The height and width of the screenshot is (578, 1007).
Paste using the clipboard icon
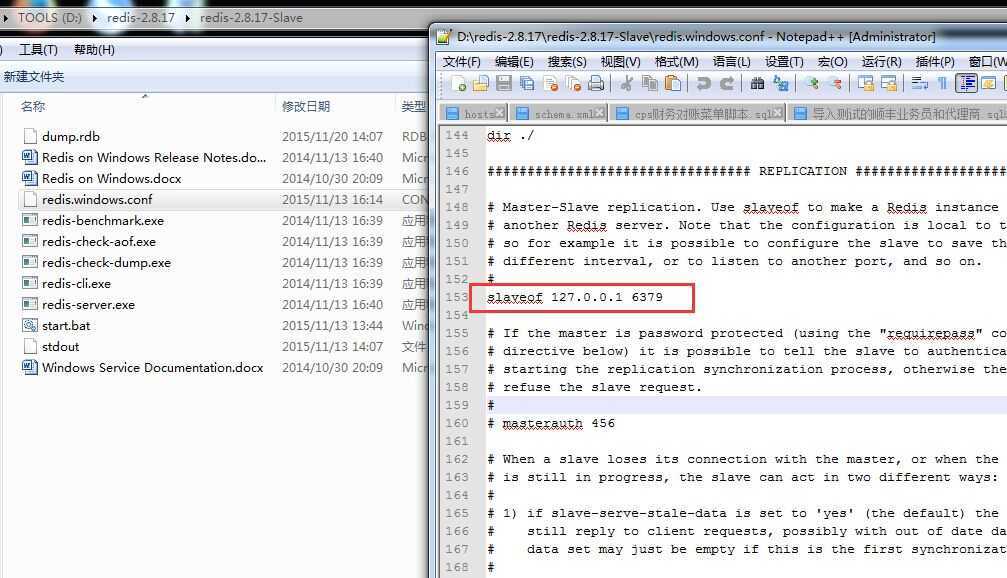672,83
